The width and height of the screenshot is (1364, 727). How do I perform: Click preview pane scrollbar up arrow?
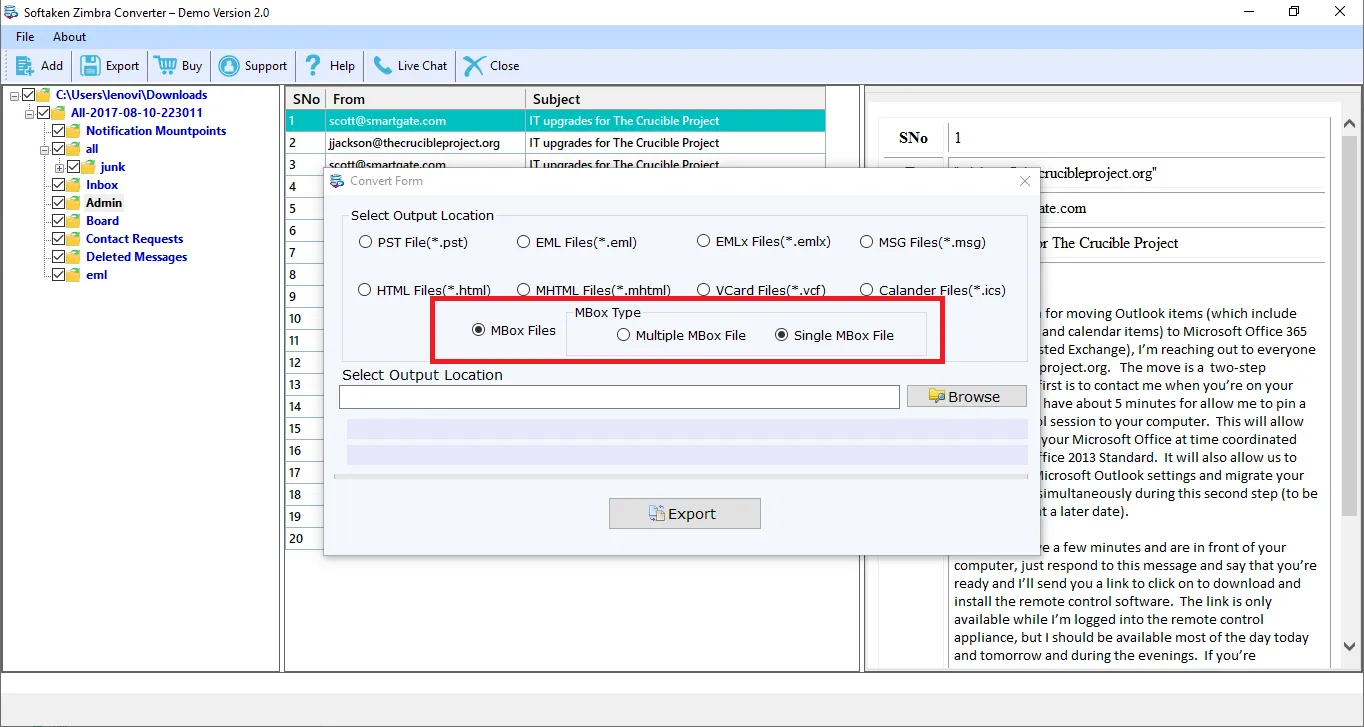[1348, 124]
